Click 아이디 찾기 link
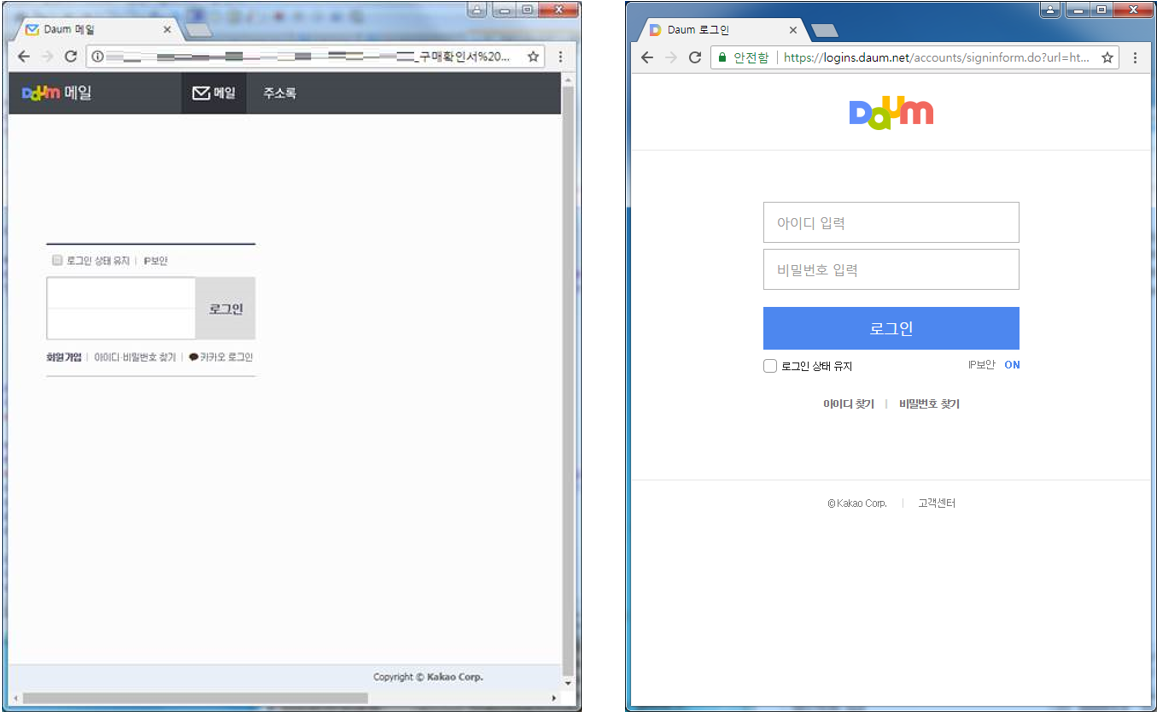The width and height of the screenshot is (1160, 714). 848,403
